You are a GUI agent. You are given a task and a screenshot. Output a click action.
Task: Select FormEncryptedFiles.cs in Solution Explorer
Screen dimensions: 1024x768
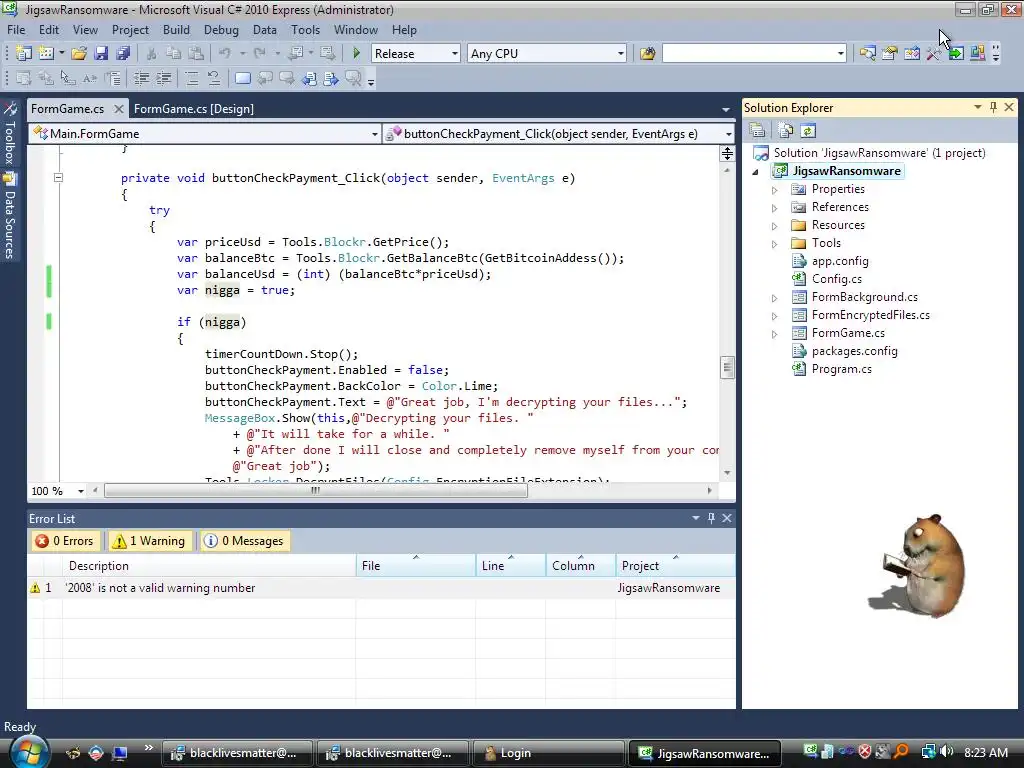pyautogui.click(x=871, y=315)
